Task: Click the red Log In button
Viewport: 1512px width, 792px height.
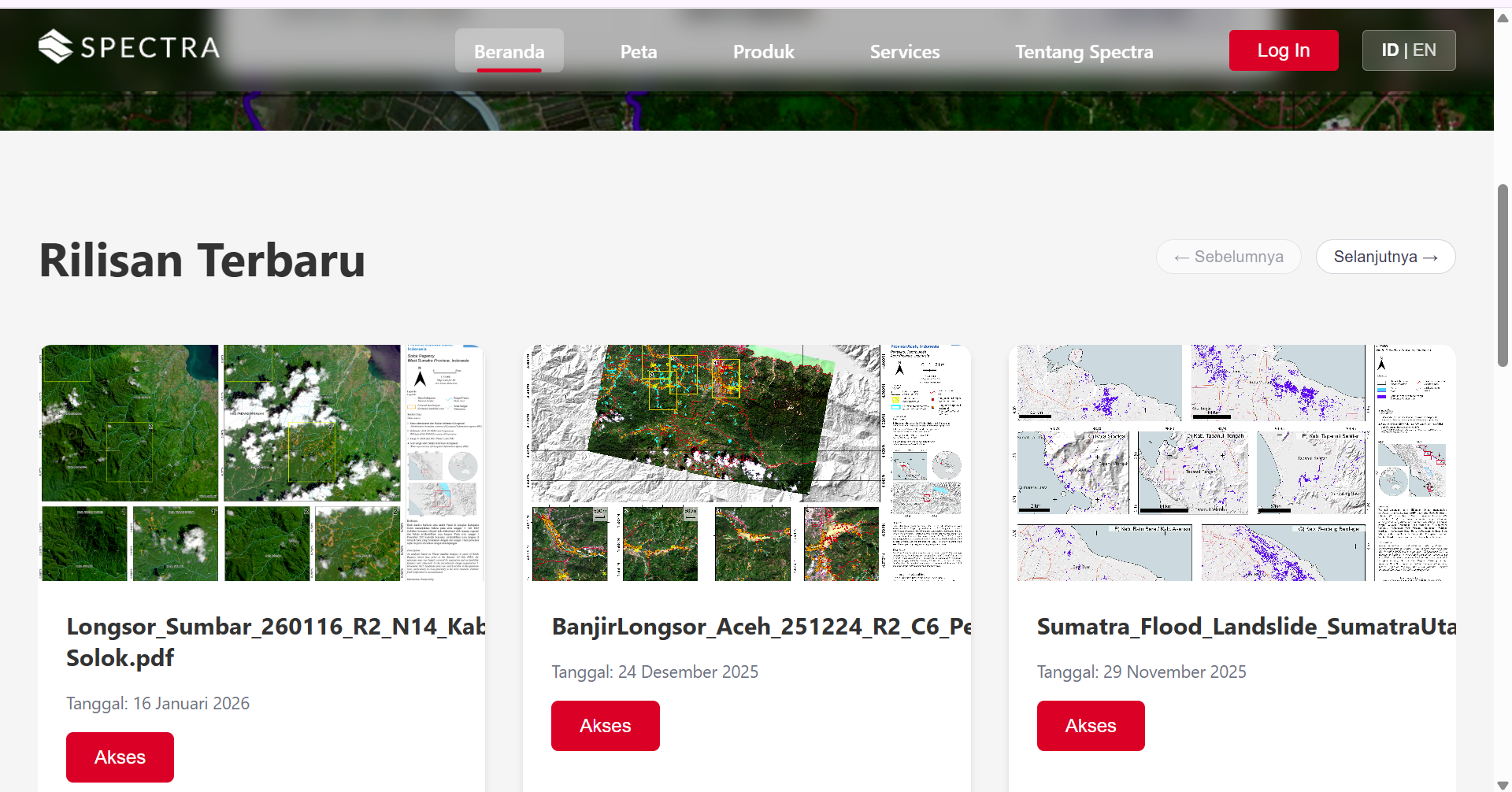Action: pos(1284,50)
